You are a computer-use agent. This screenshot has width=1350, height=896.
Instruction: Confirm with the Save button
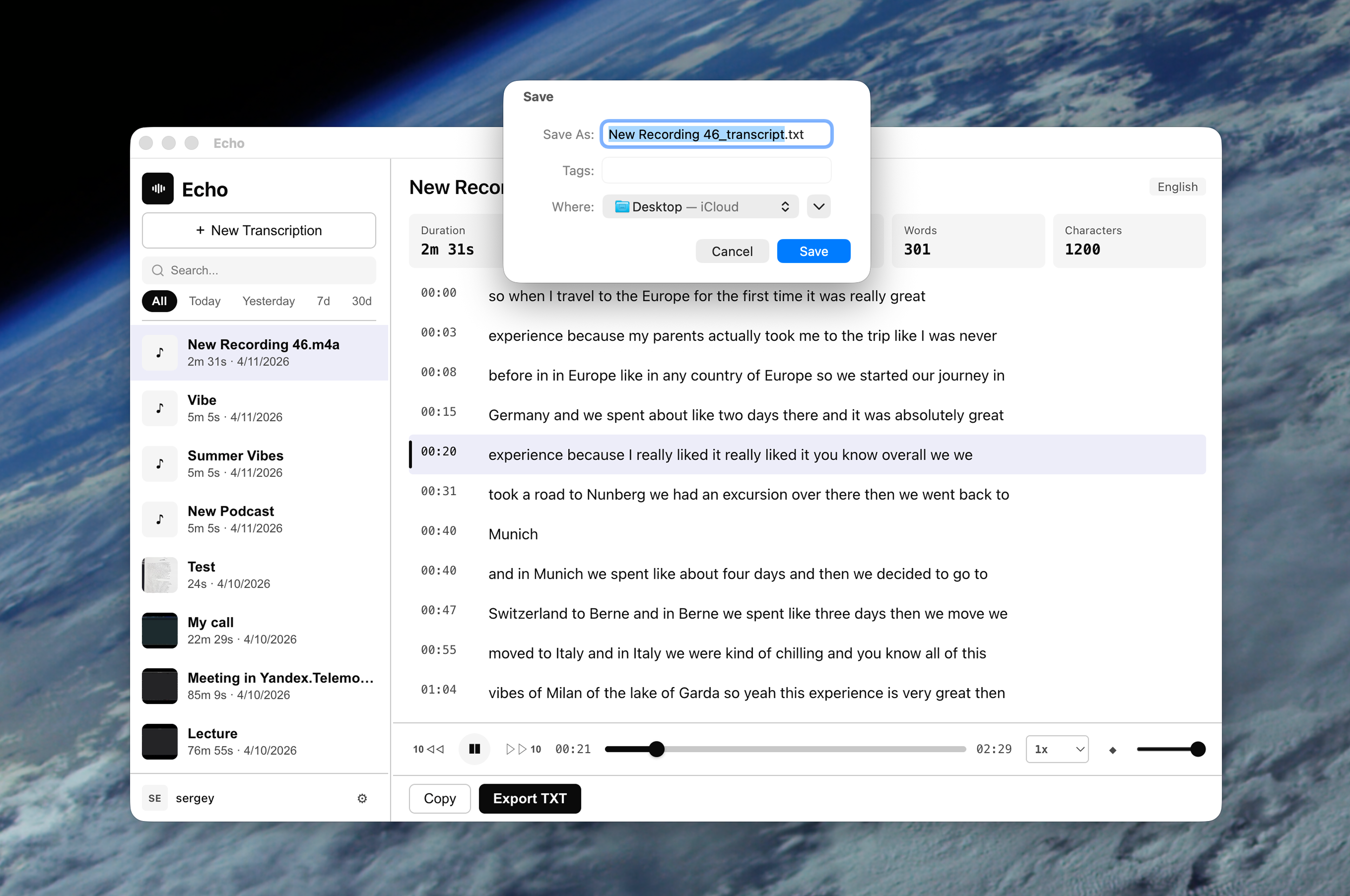(x=813, y=251)
